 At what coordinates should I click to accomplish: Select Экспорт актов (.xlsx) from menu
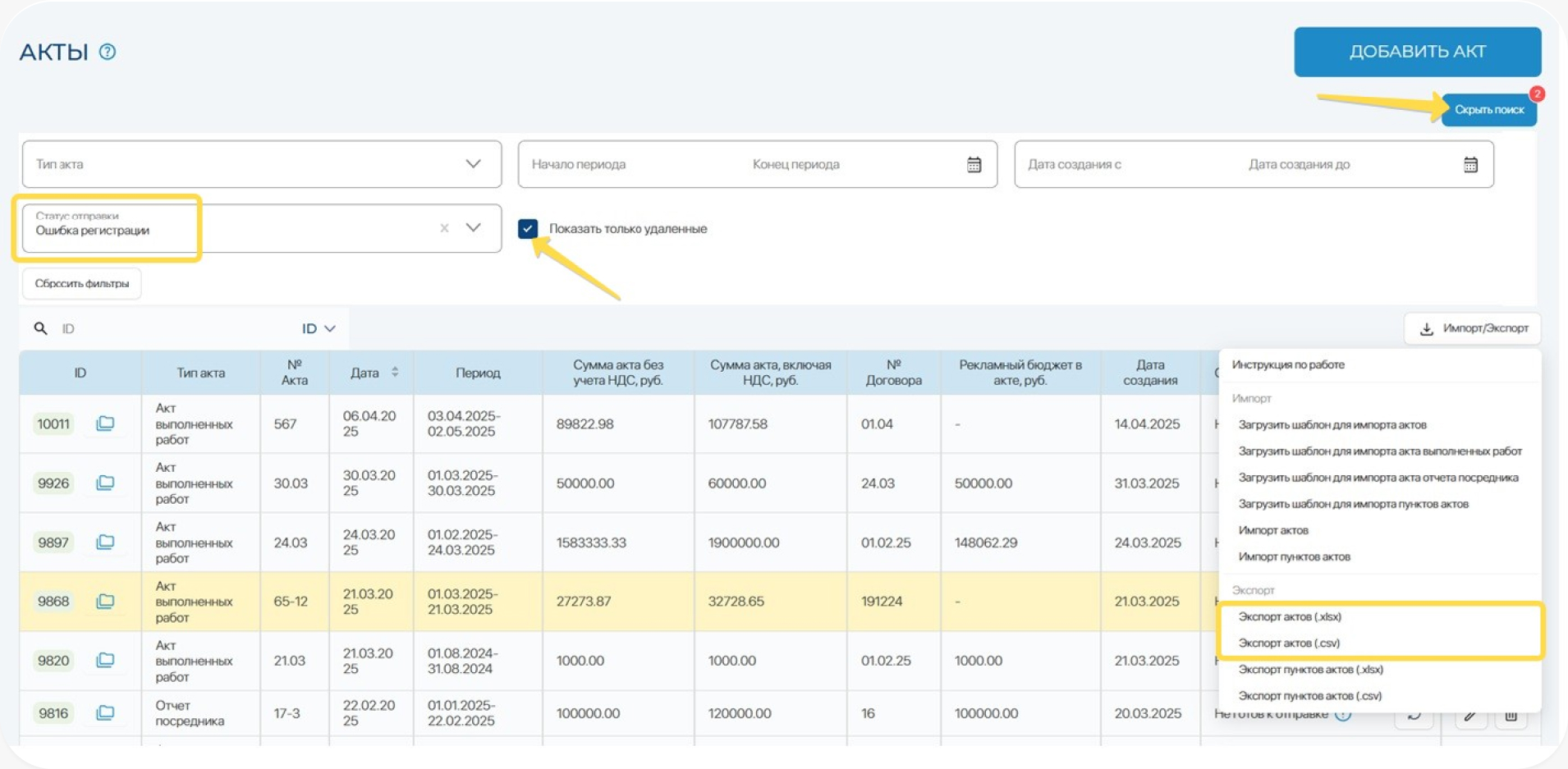tap(1290, 617)
